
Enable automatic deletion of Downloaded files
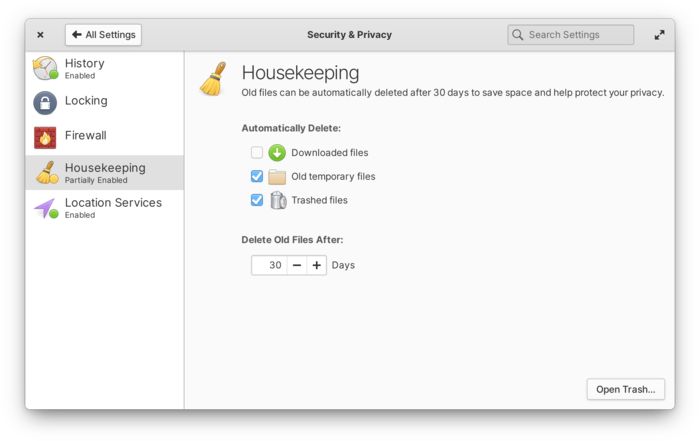(x=257, y=153)
